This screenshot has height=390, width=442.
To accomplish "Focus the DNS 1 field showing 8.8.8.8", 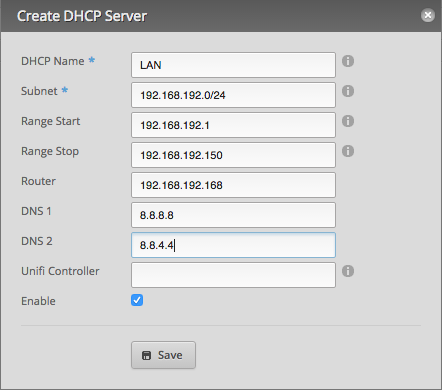I will tap(233, 215).
